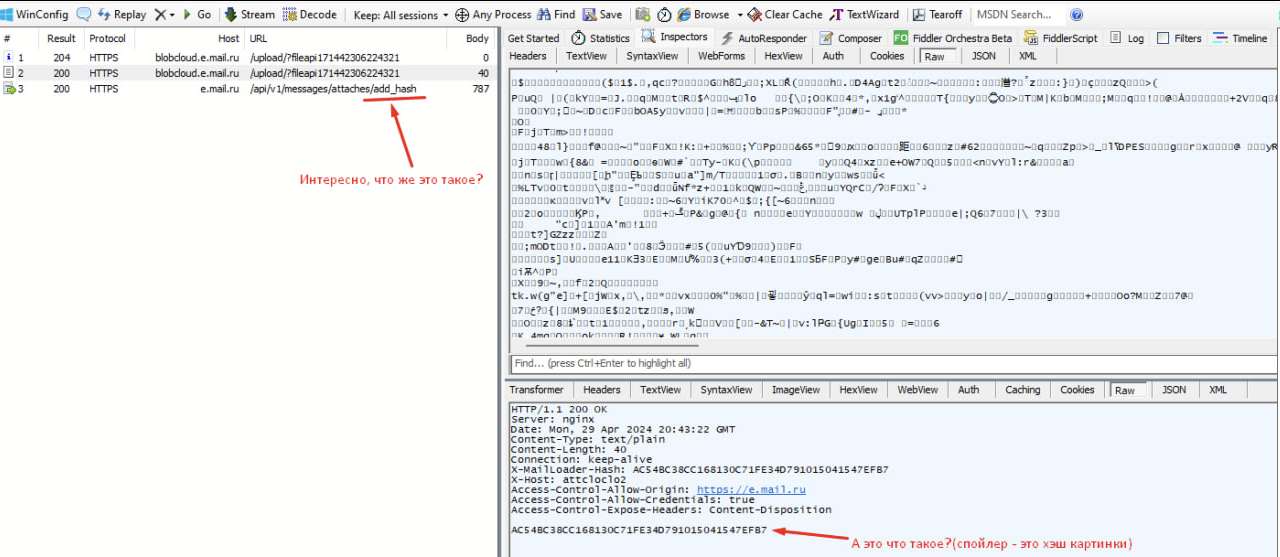Open the Remove sessions X dropdown
The image size is (1280, 557).
pyautogui.click(x=165, y=15)
